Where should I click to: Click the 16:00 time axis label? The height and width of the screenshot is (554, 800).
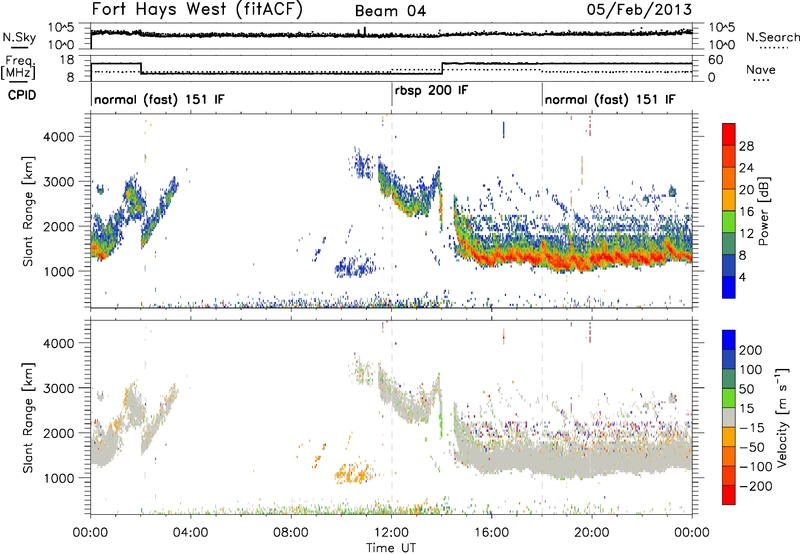pyautogui.click(x=491, y=533)
